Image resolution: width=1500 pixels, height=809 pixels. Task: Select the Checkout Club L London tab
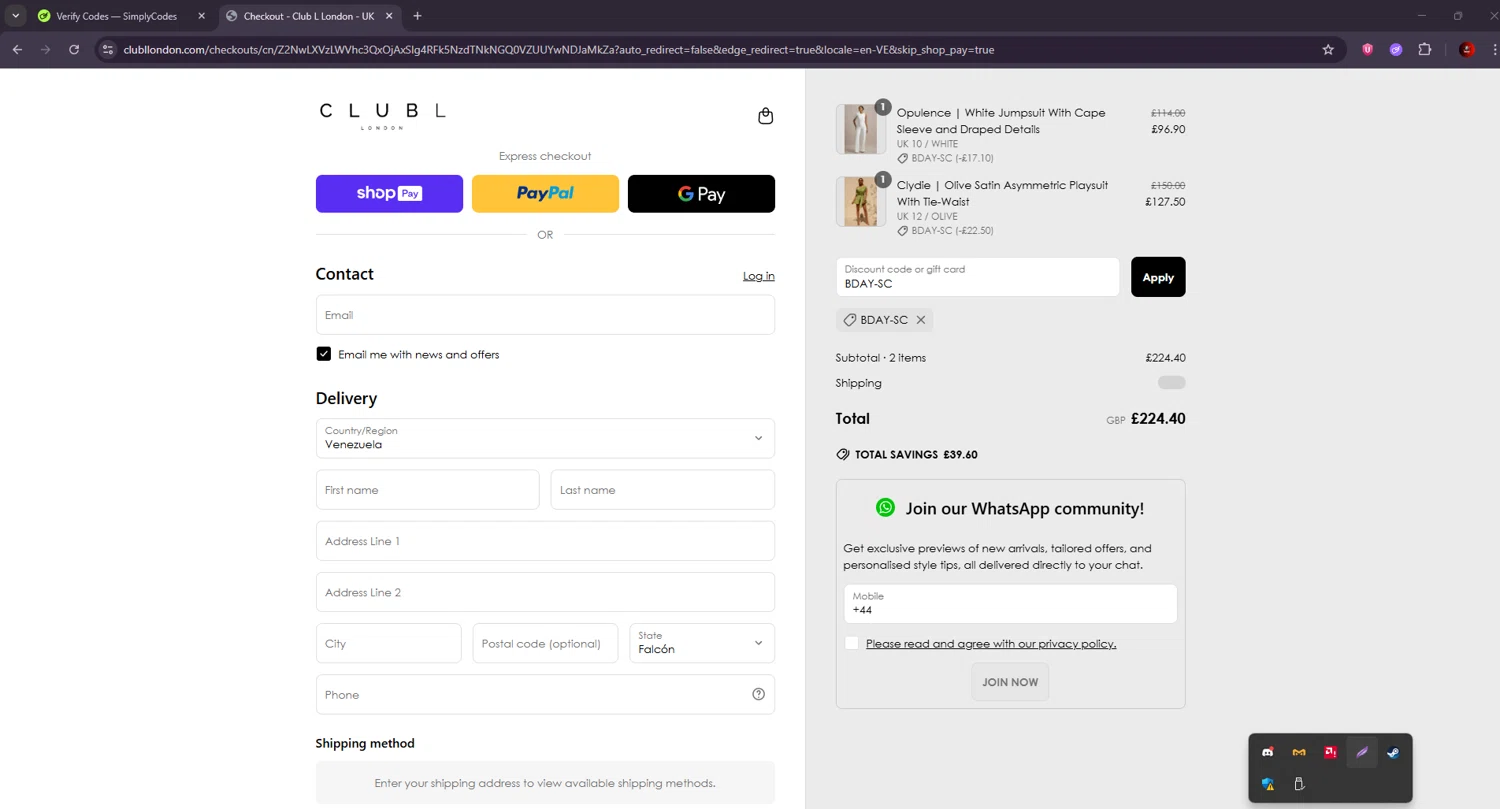pyautogui.click(x=308, y=16)
